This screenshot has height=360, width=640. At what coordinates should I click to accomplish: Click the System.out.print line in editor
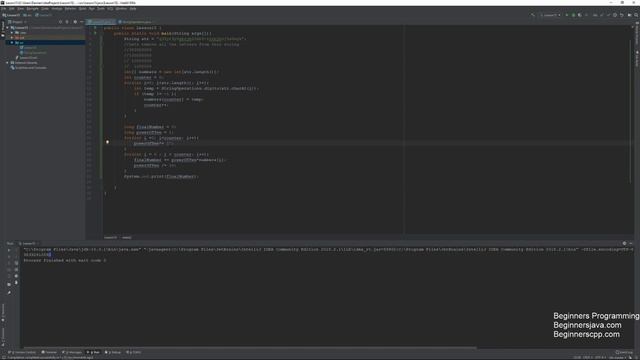(x=161, y=177)
